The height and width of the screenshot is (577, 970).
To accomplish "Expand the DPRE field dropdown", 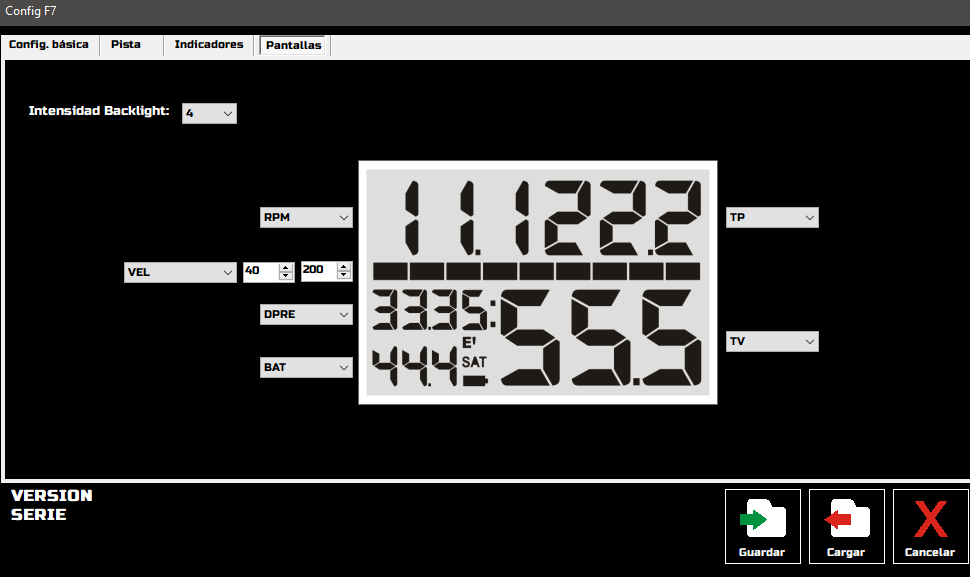I will click(306, 314).
